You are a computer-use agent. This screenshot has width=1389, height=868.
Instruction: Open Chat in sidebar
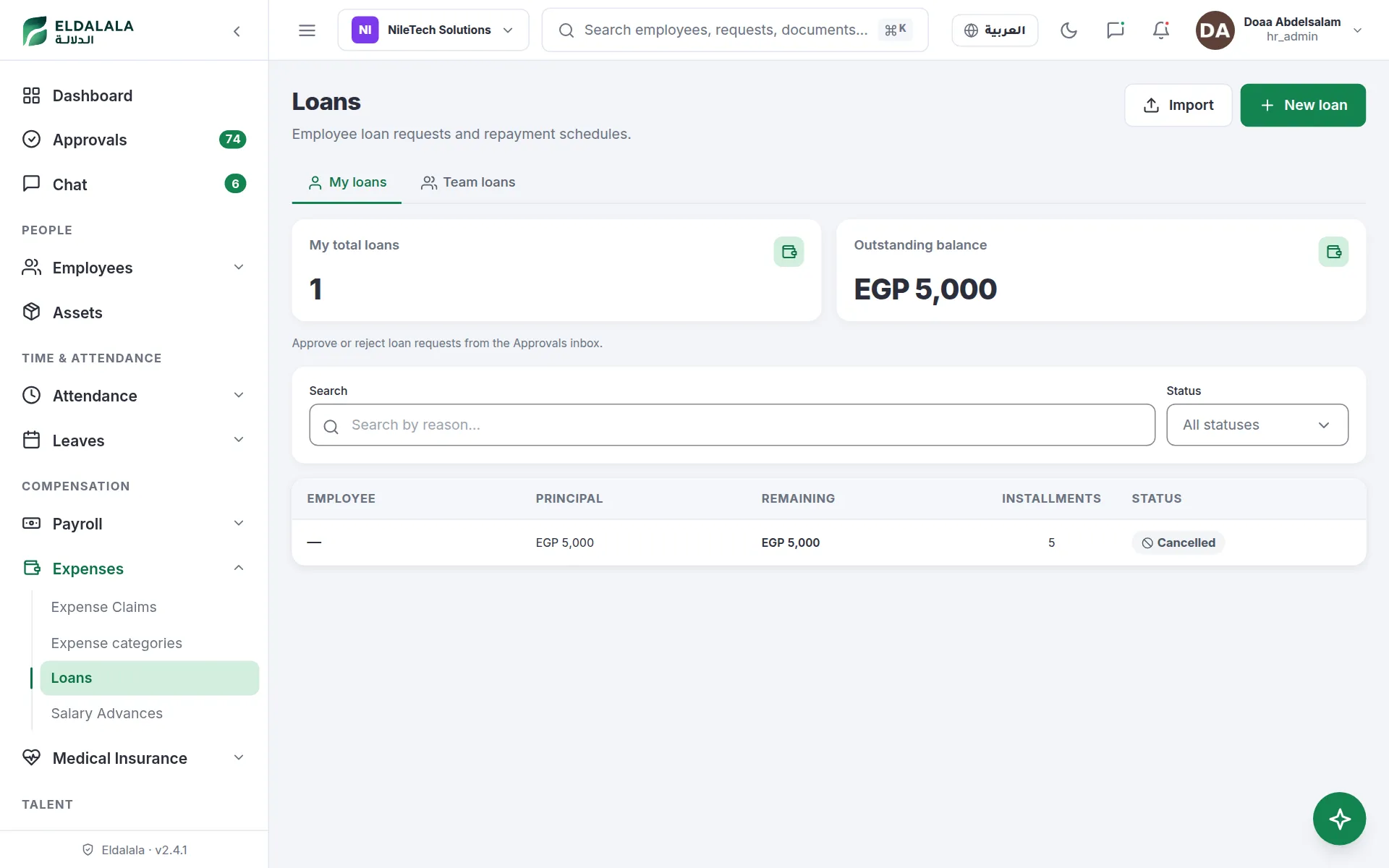[134, 184]
